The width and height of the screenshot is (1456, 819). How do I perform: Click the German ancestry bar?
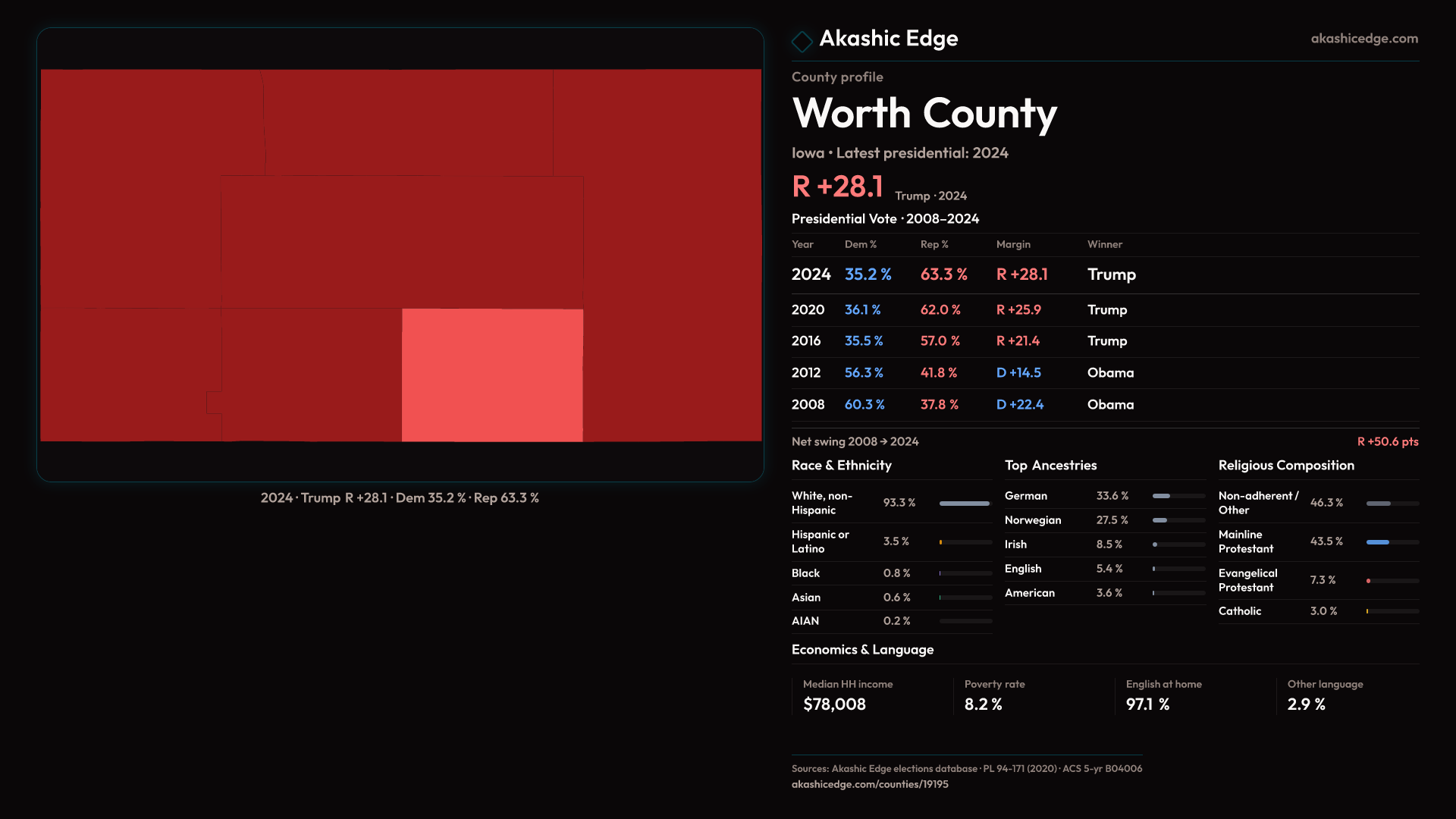[1161, 496]
